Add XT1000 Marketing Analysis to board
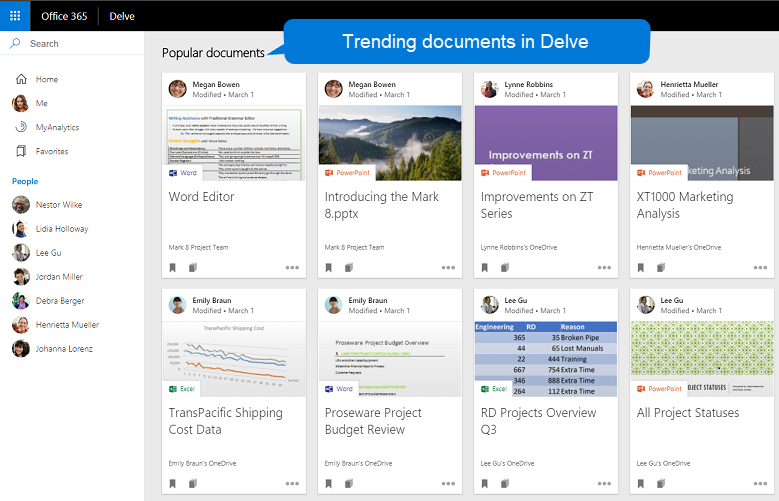The width and height of the screenshot is (779, 501). 661,268
